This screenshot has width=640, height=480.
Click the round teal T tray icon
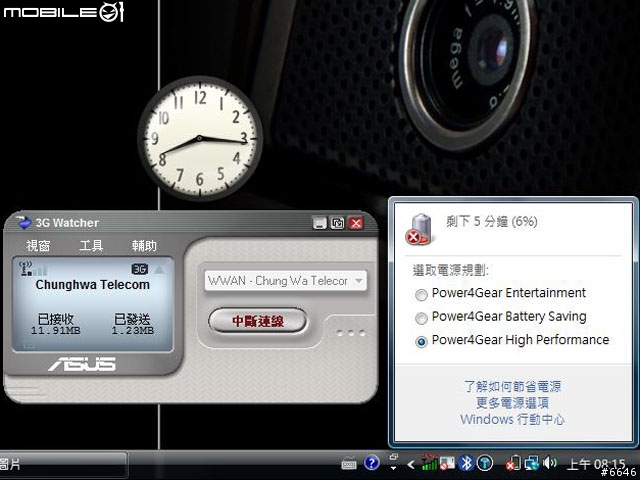coord(485,463)
